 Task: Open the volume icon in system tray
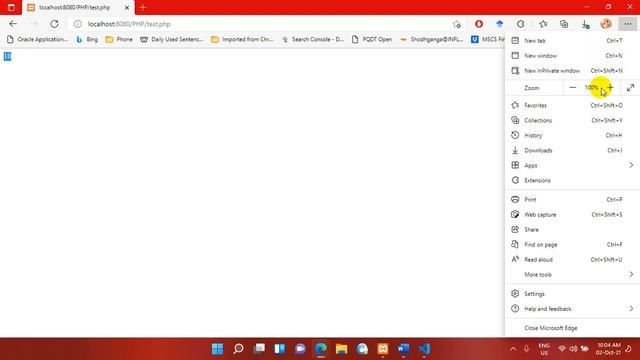coord(573,349)
